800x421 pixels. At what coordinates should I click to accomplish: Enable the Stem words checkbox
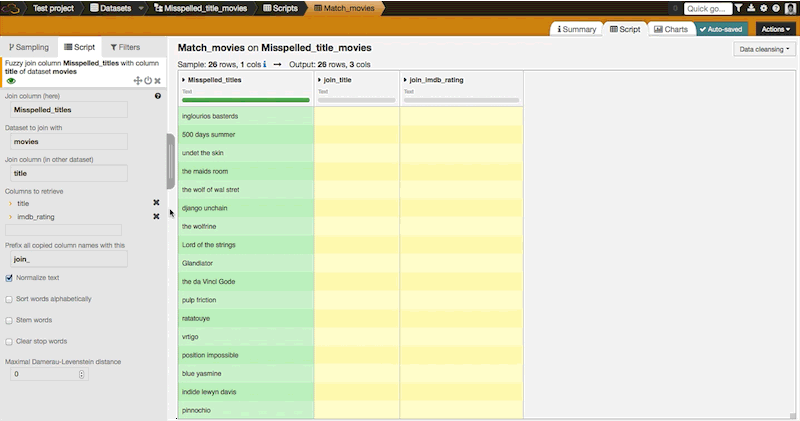[9, 320]
